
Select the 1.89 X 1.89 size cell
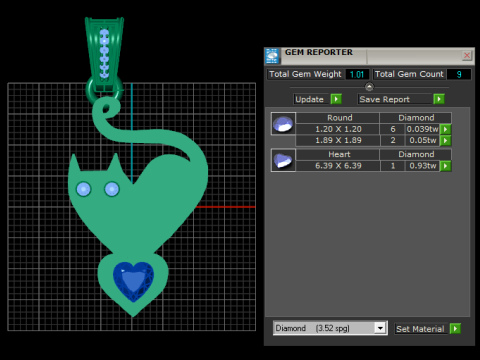(x=338, y=140)
